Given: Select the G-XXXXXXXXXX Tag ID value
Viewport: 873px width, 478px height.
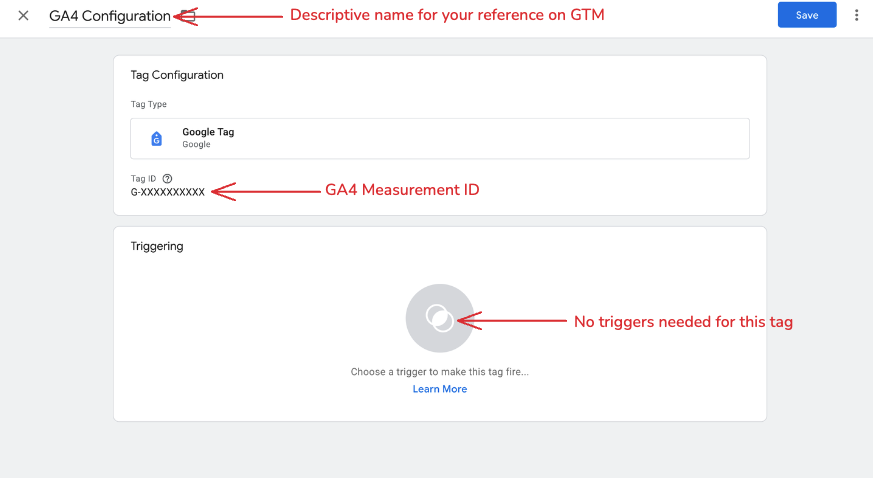Looking at the screenshot, I should [x=168, y=192].
